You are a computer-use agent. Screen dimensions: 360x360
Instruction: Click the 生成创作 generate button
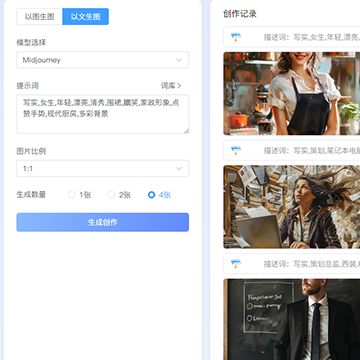click(103, 222)
